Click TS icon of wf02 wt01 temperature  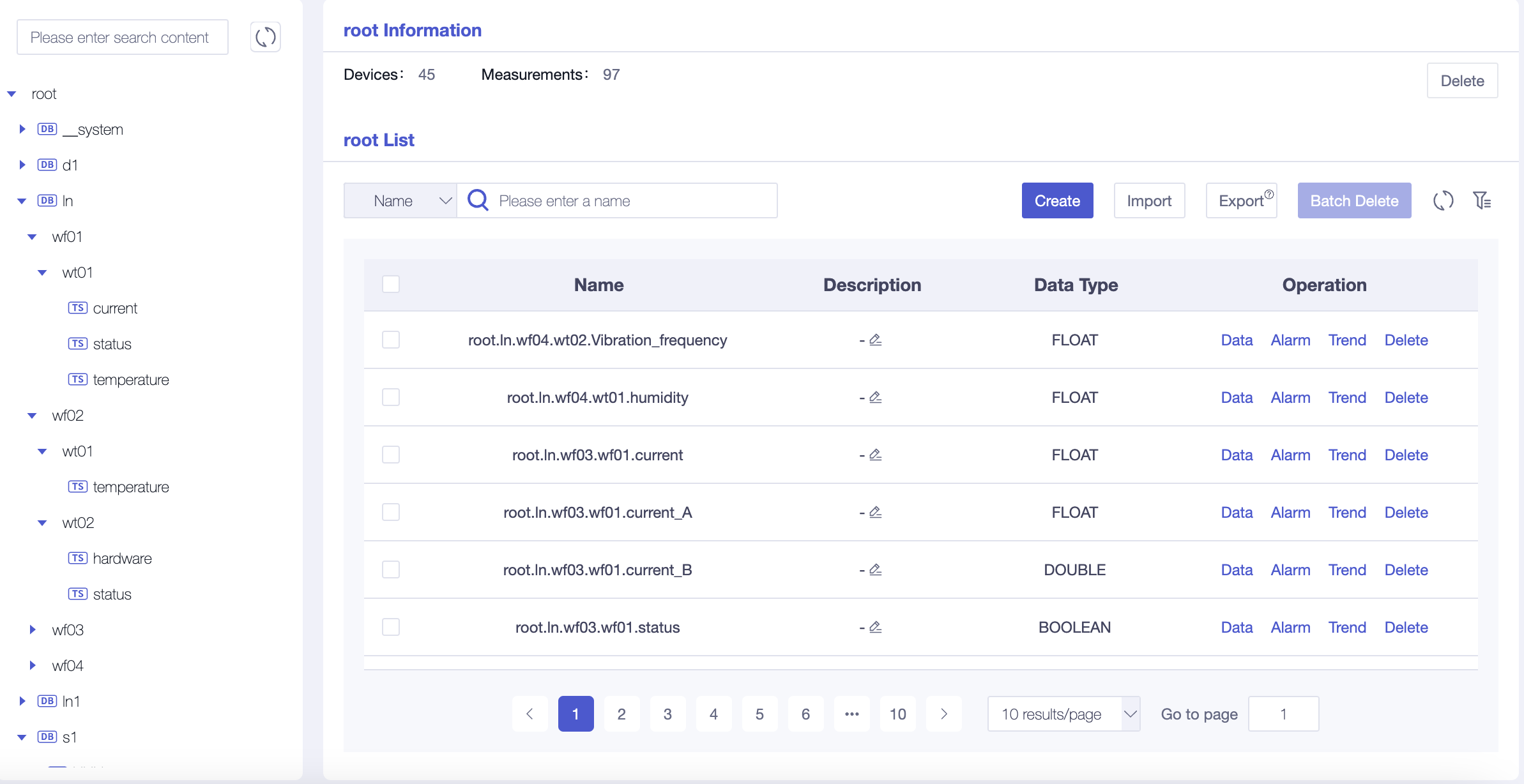point(78,486)
